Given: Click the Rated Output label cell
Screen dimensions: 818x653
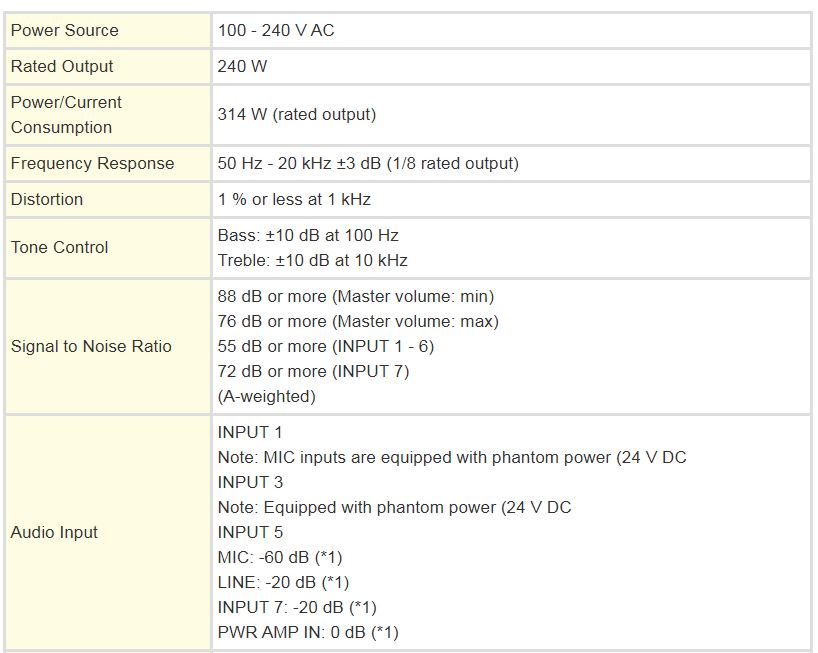Looking at the screenshot, I should [x=62, y=66].
